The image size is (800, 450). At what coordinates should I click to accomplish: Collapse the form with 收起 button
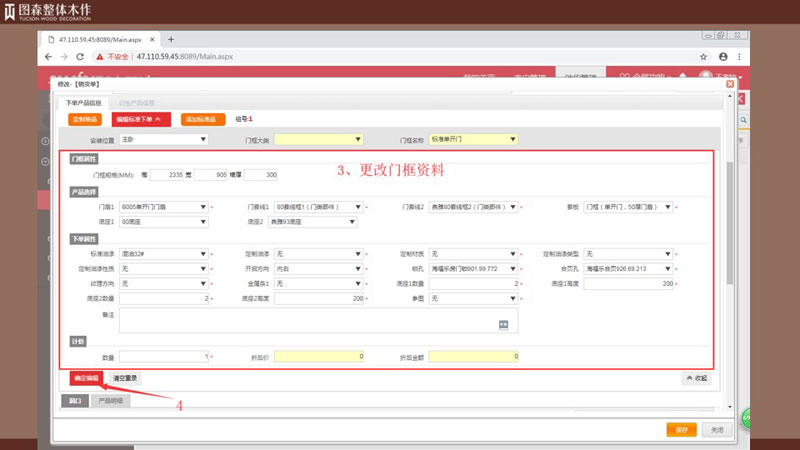(x=696, y=378)
